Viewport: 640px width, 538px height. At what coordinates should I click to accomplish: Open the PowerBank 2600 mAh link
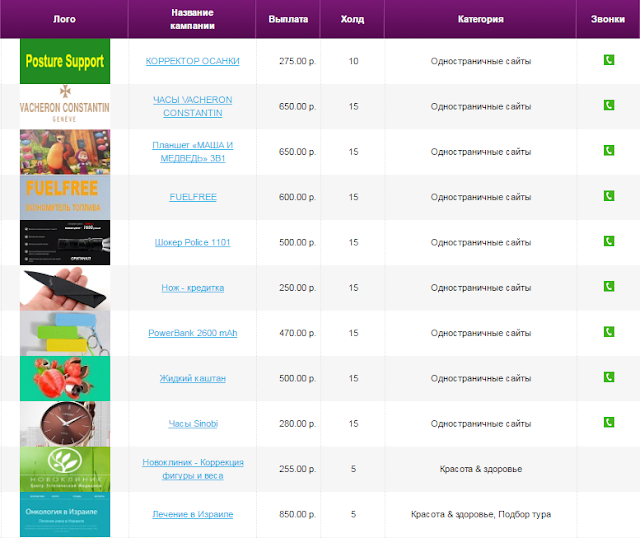(x=193, y=333)
